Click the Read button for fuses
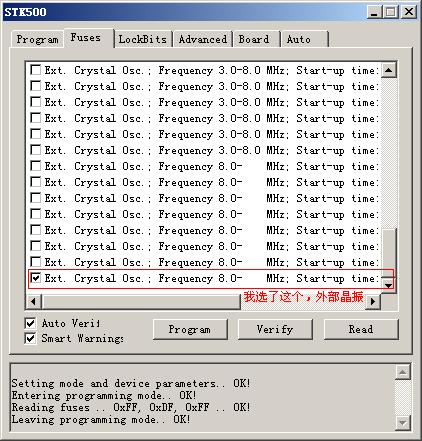The height and width of the screenshot is (441, 422). (361, 329)
